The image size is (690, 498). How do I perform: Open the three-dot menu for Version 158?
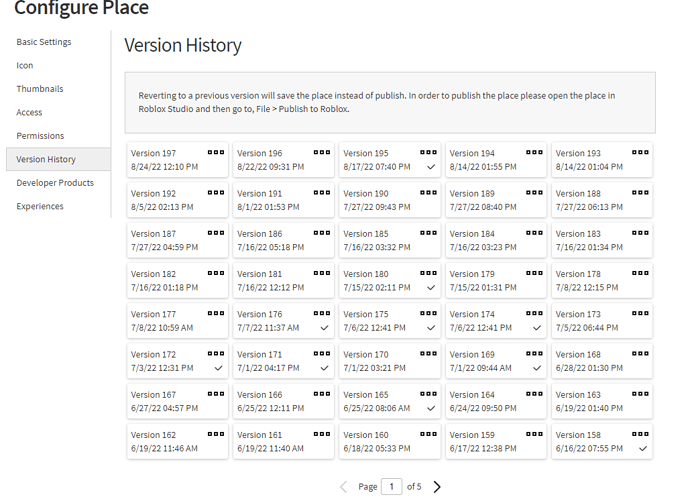pyautogui.click(x=640, y=434)
